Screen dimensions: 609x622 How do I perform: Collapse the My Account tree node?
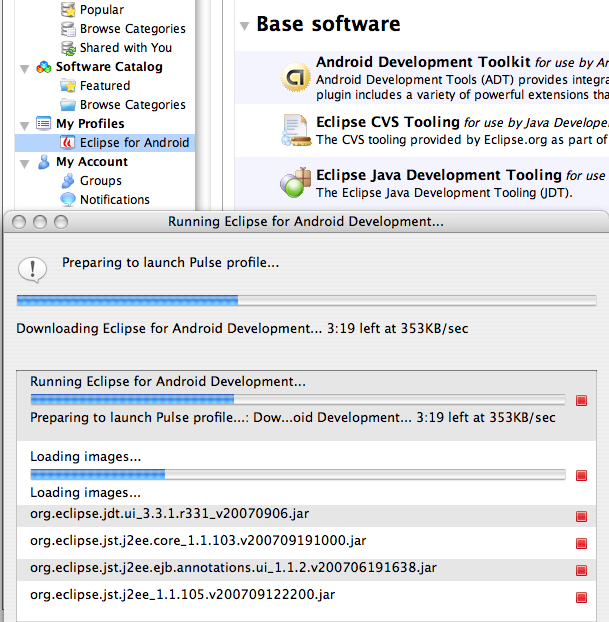coord(25,164)
